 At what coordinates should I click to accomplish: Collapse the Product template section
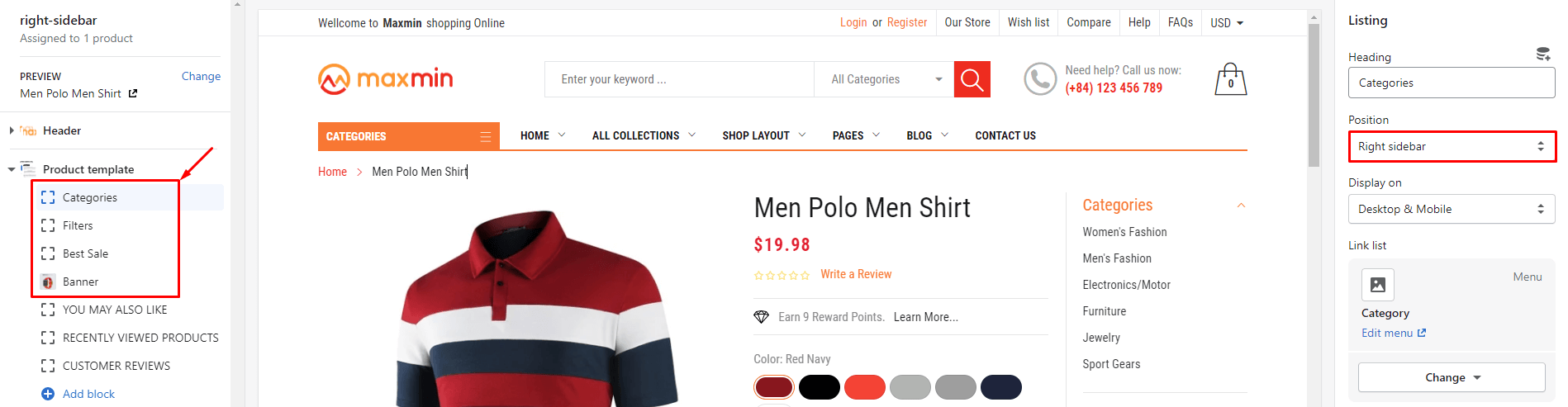[x=12, y=169]
